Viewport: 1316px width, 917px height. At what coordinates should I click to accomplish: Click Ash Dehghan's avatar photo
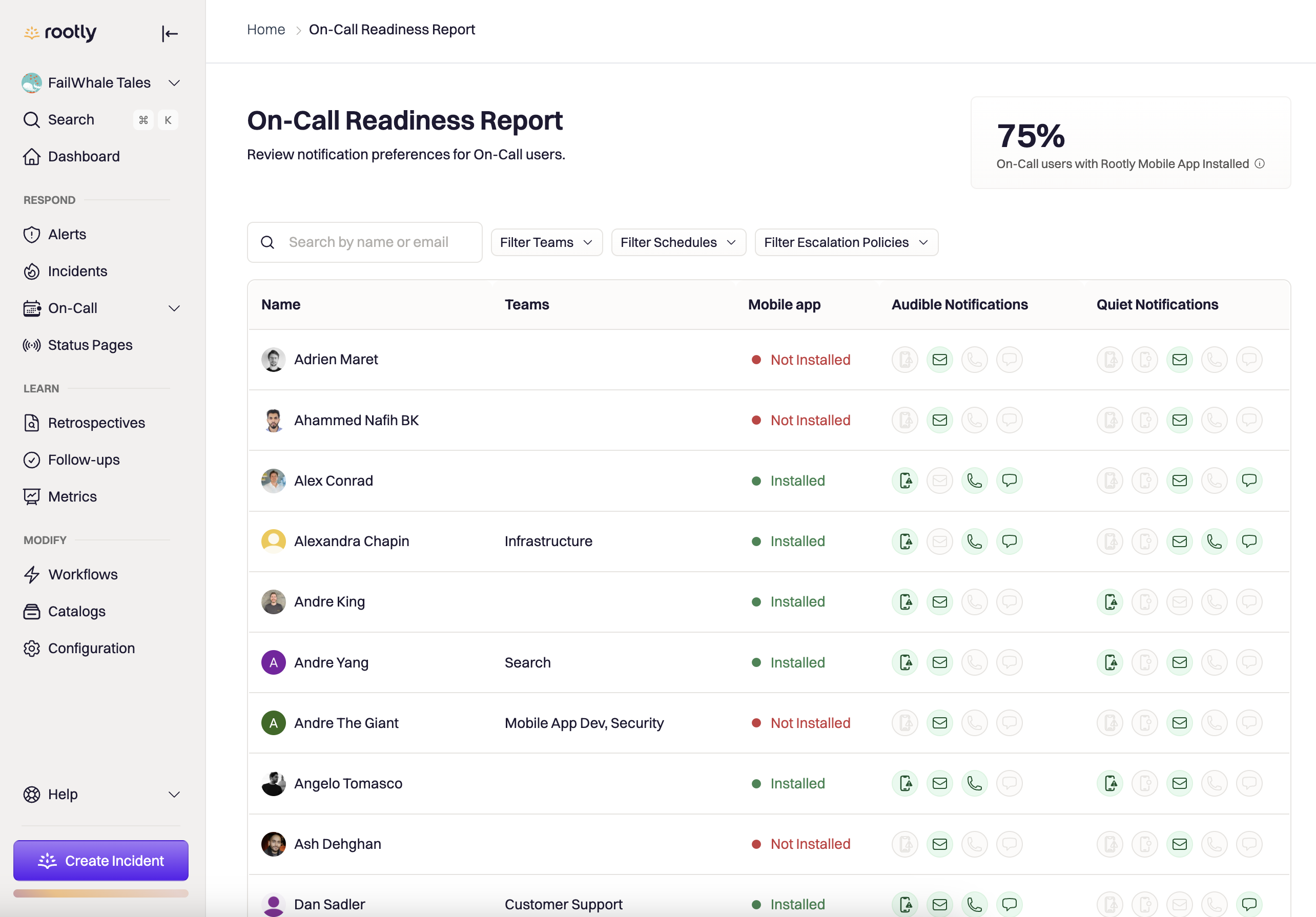pos(274,844)
